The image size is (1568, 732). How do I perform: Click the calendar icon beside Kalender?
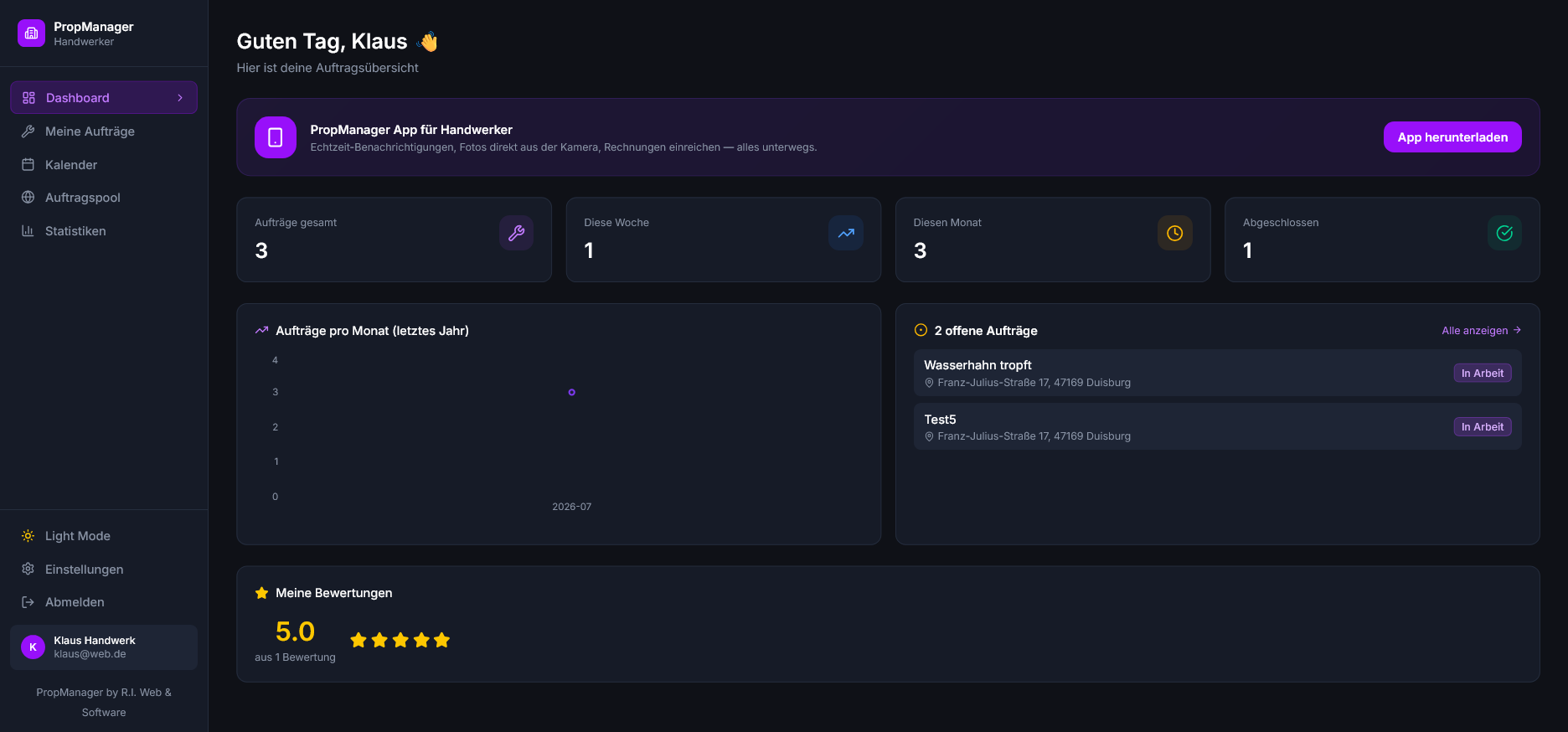(28, 165)
